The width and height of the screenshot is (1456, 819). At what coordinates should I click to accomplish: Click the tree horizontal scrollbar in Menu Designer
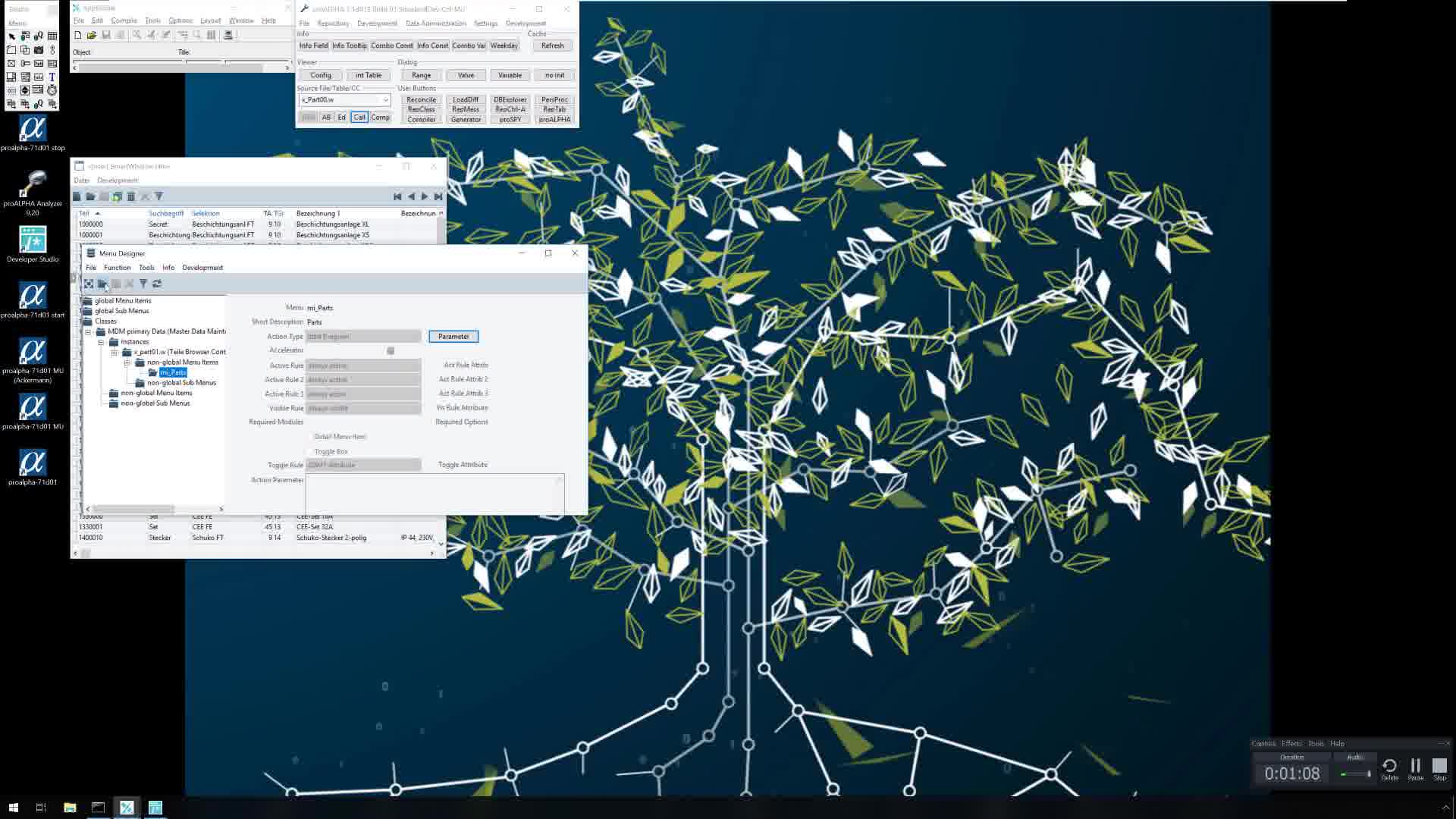click(155, 509)
